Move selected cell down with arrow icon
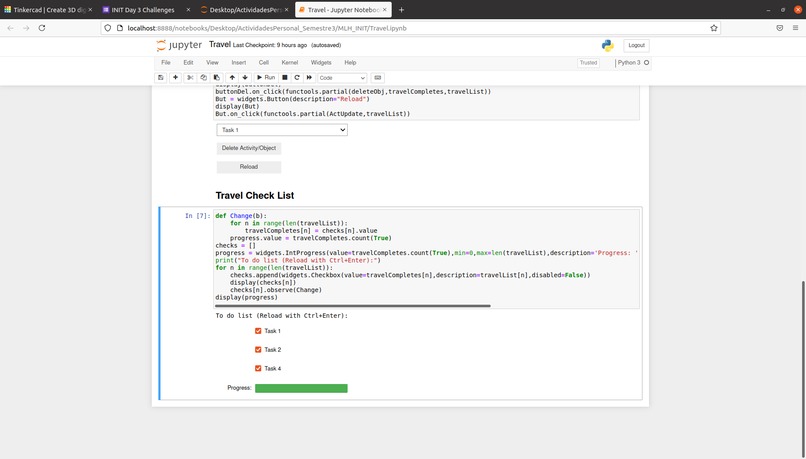The image size is (806, 459). [245, 78]
